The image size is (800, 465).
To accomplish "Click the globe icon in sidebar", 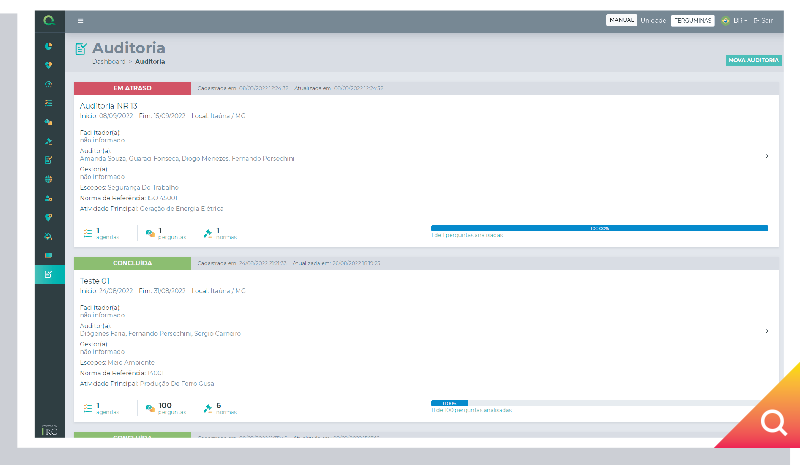I will (x=48, y=179).
